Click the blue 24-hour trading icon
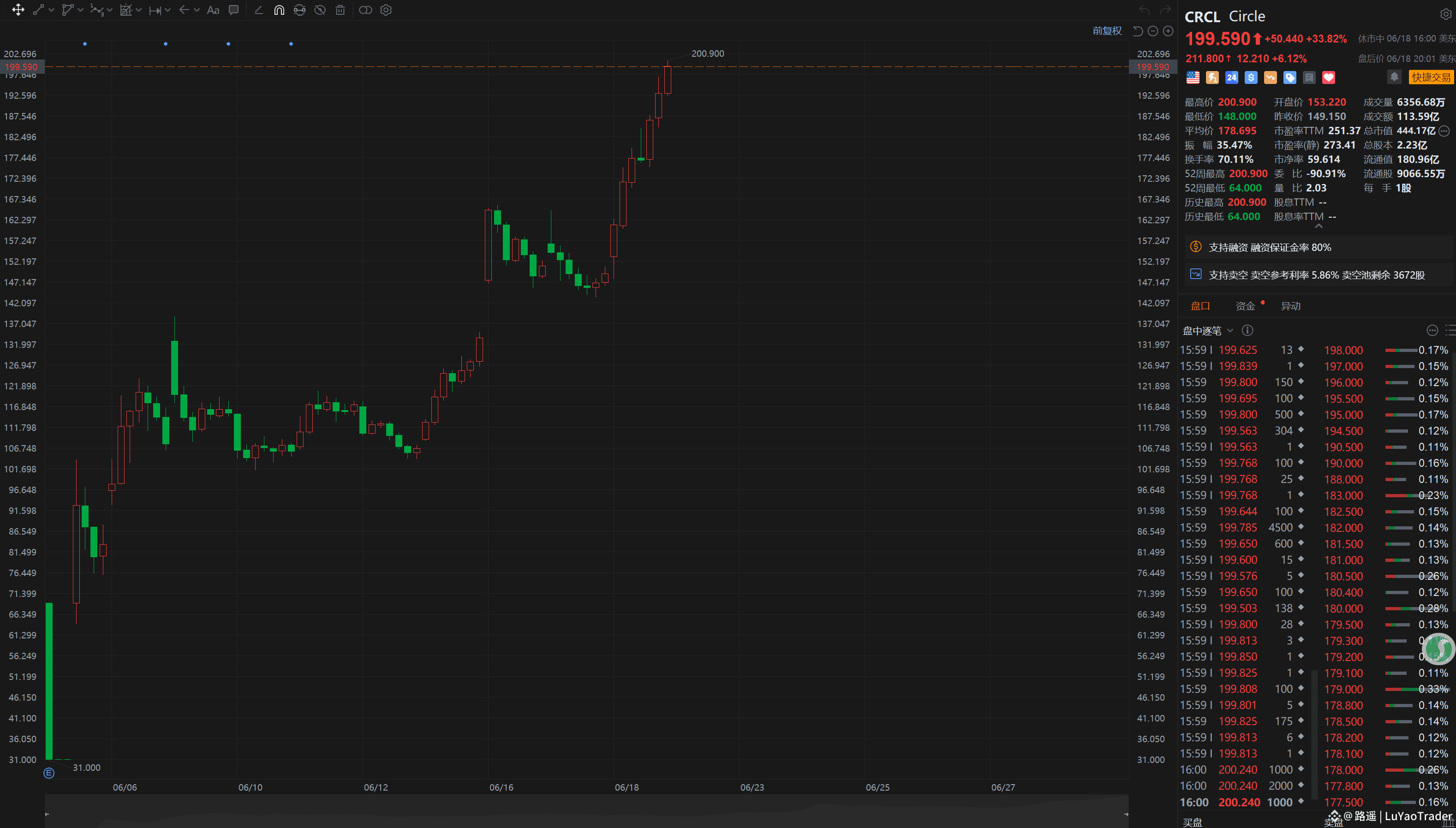 pyautogui.click(x=1231, y=77)
